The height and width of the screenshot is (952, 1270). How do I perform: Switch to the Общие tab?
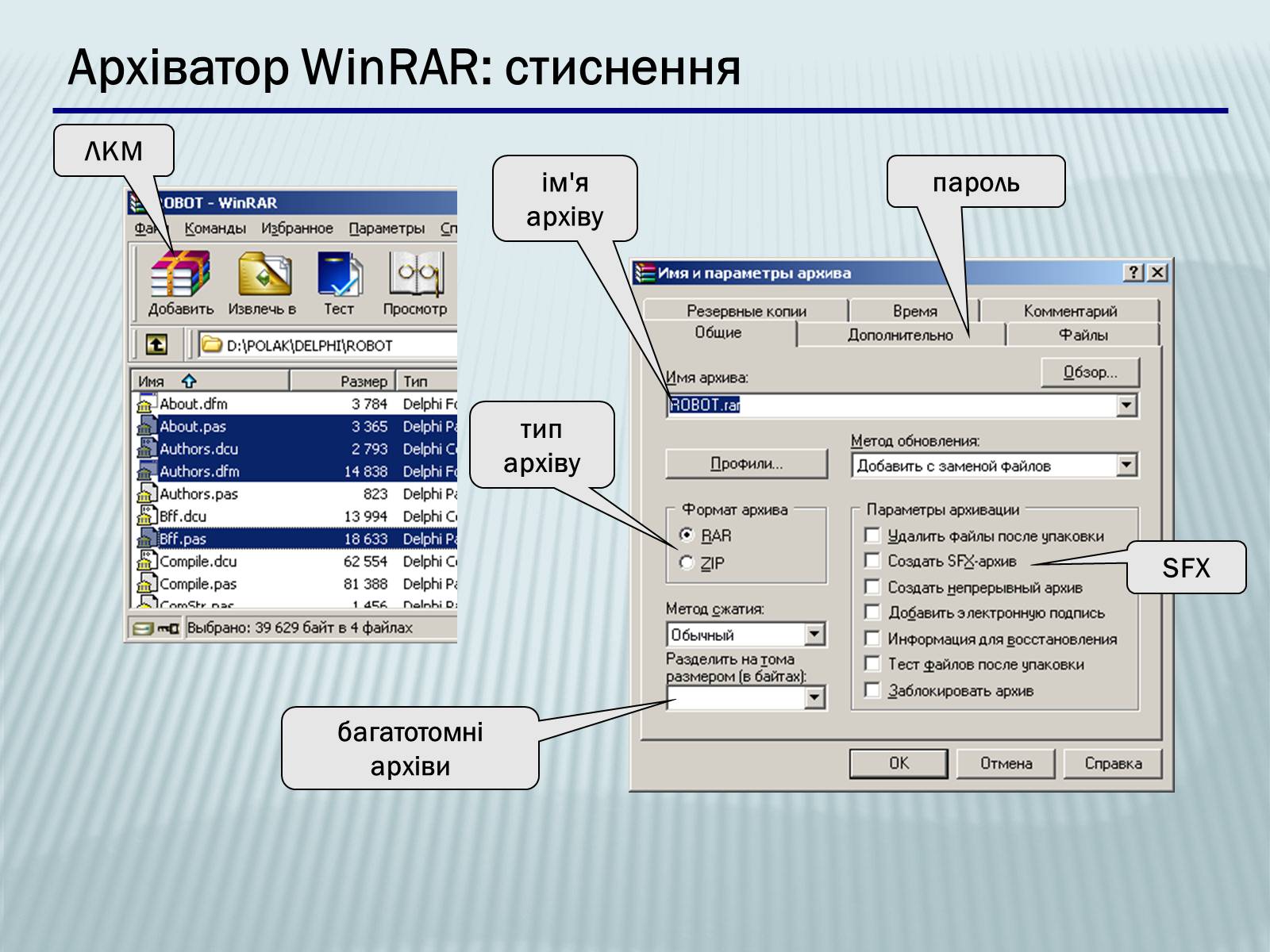tap(718, 332)
